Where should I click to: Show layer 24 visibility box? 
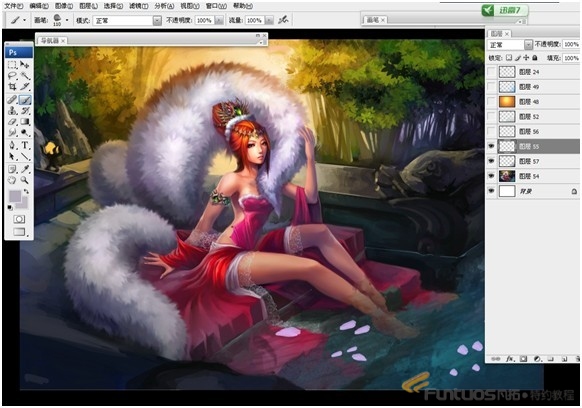[491, 72]
